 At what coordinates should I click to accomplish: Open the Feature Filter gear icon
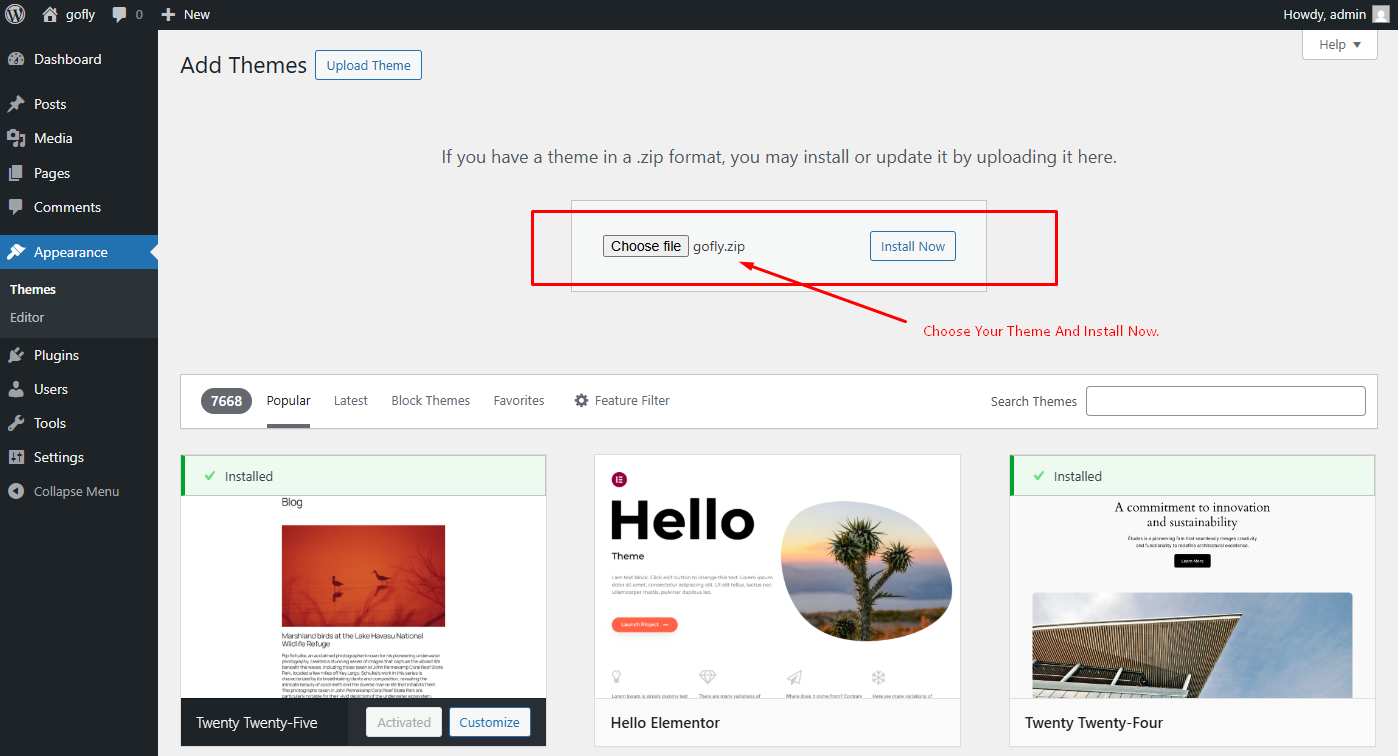coord(582,400)
